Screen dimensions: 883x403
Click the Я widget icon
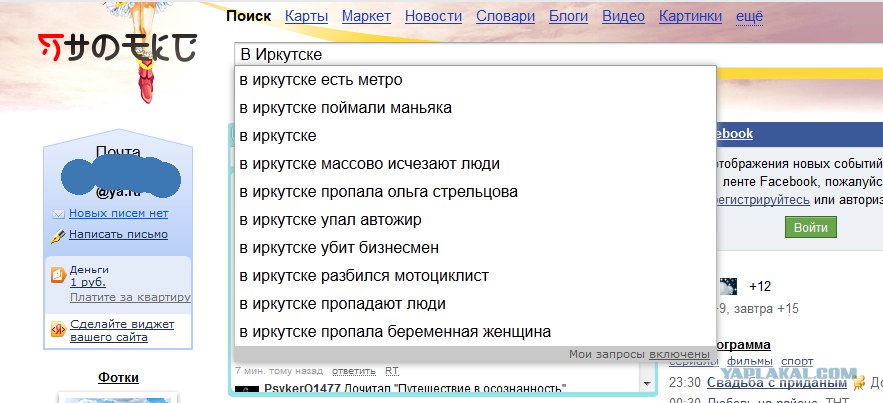pyautogui.click(x=59, y=329)
